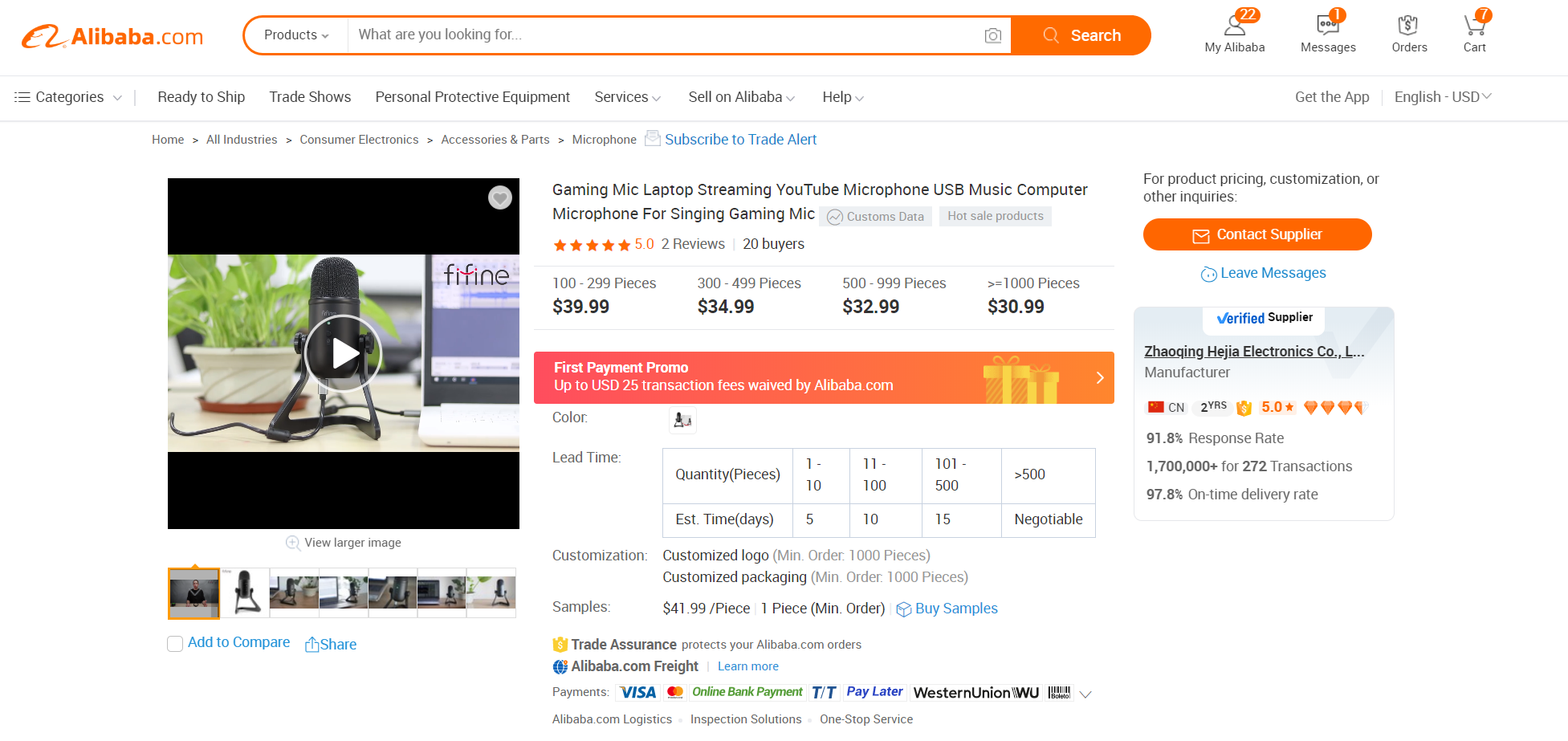The image size is (1568, 741).
Task: Click the orange Search button
Action: click(1081, 35)
